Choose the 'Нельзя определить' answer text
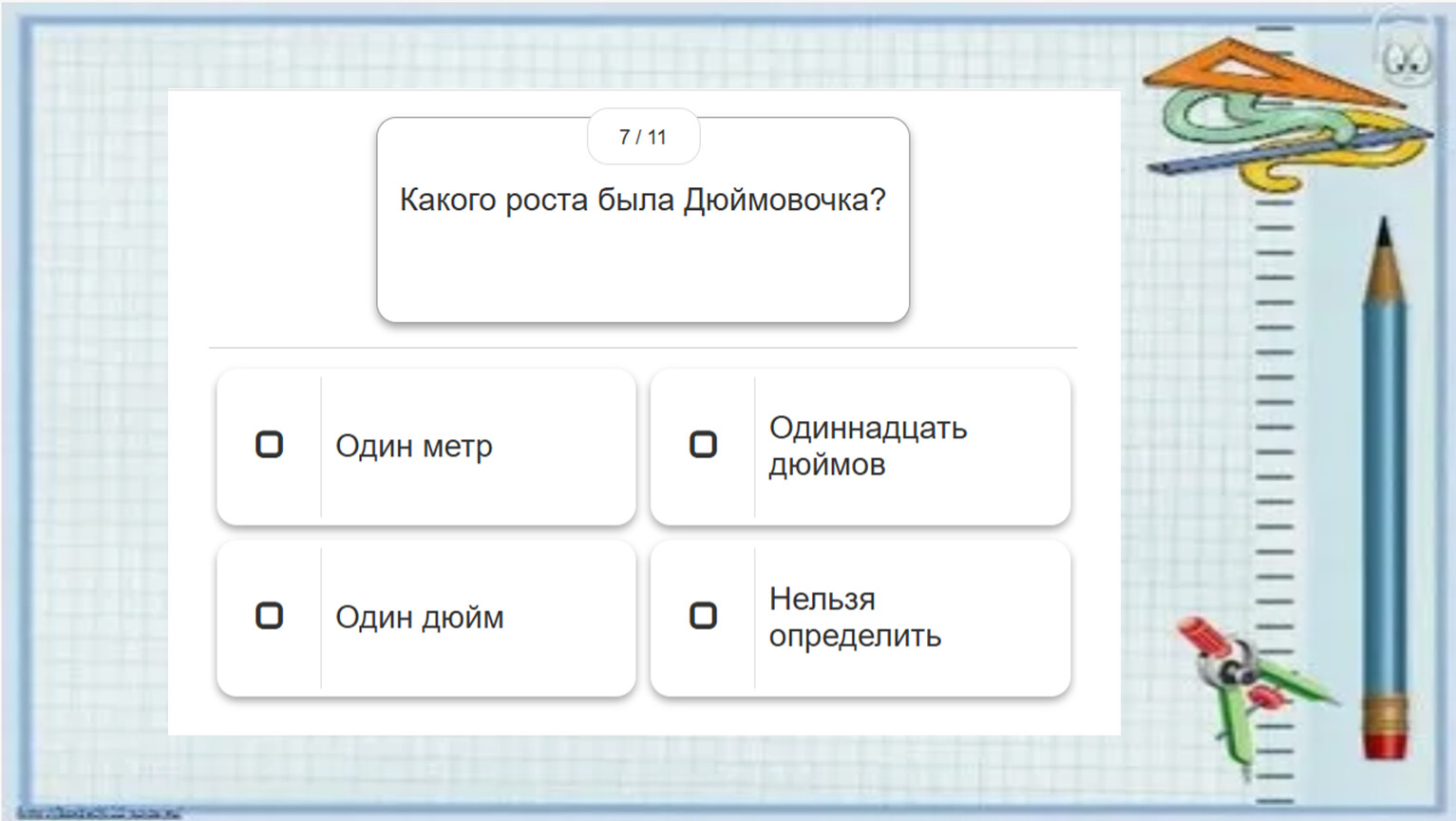 [854, 618]
